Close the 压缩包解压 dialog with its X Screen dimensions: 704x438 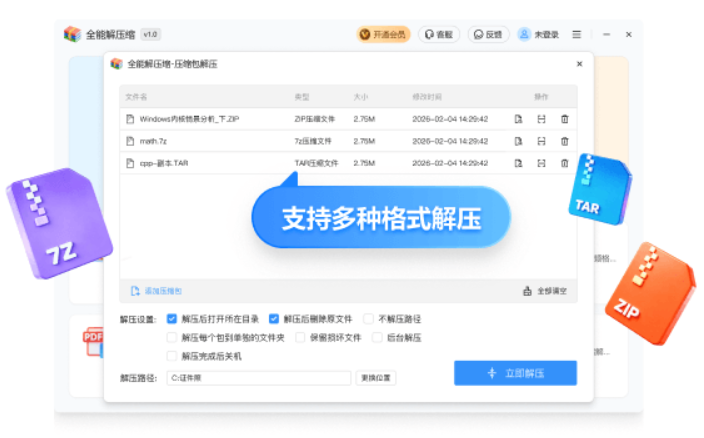coord(579,64)
